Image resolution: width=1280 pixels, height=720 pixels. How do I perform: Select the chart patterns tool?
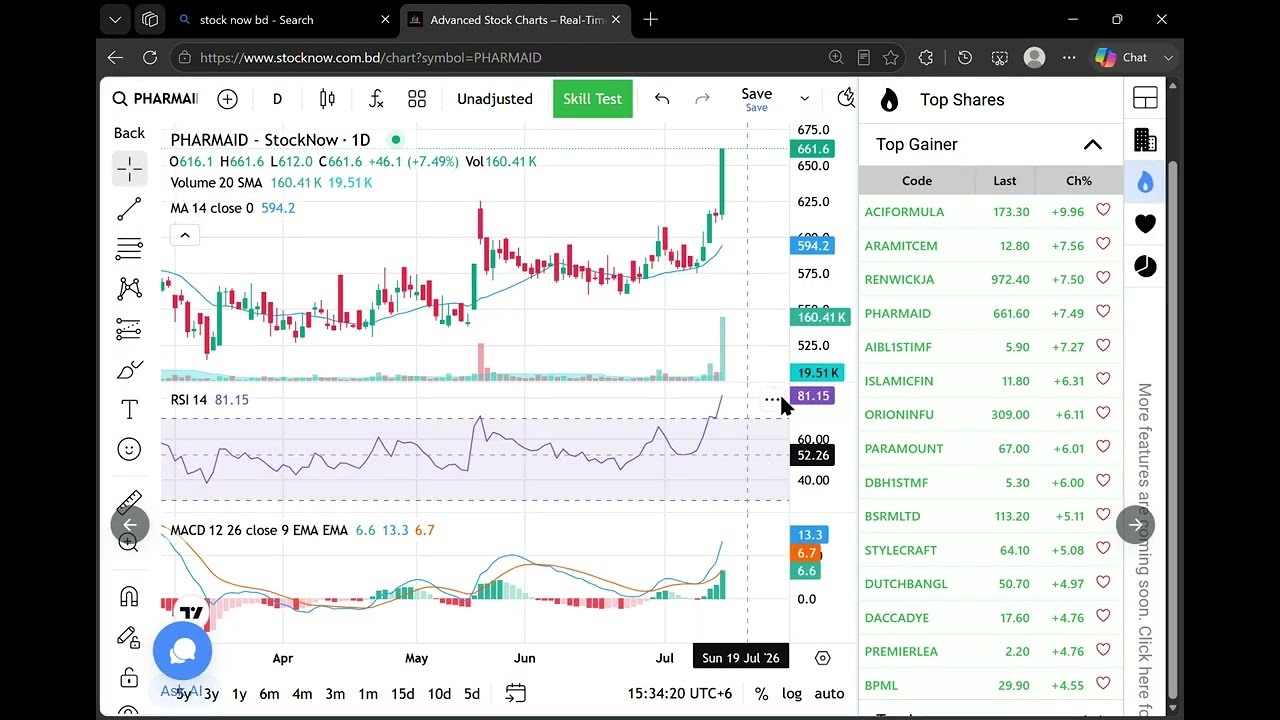point(129,288)
